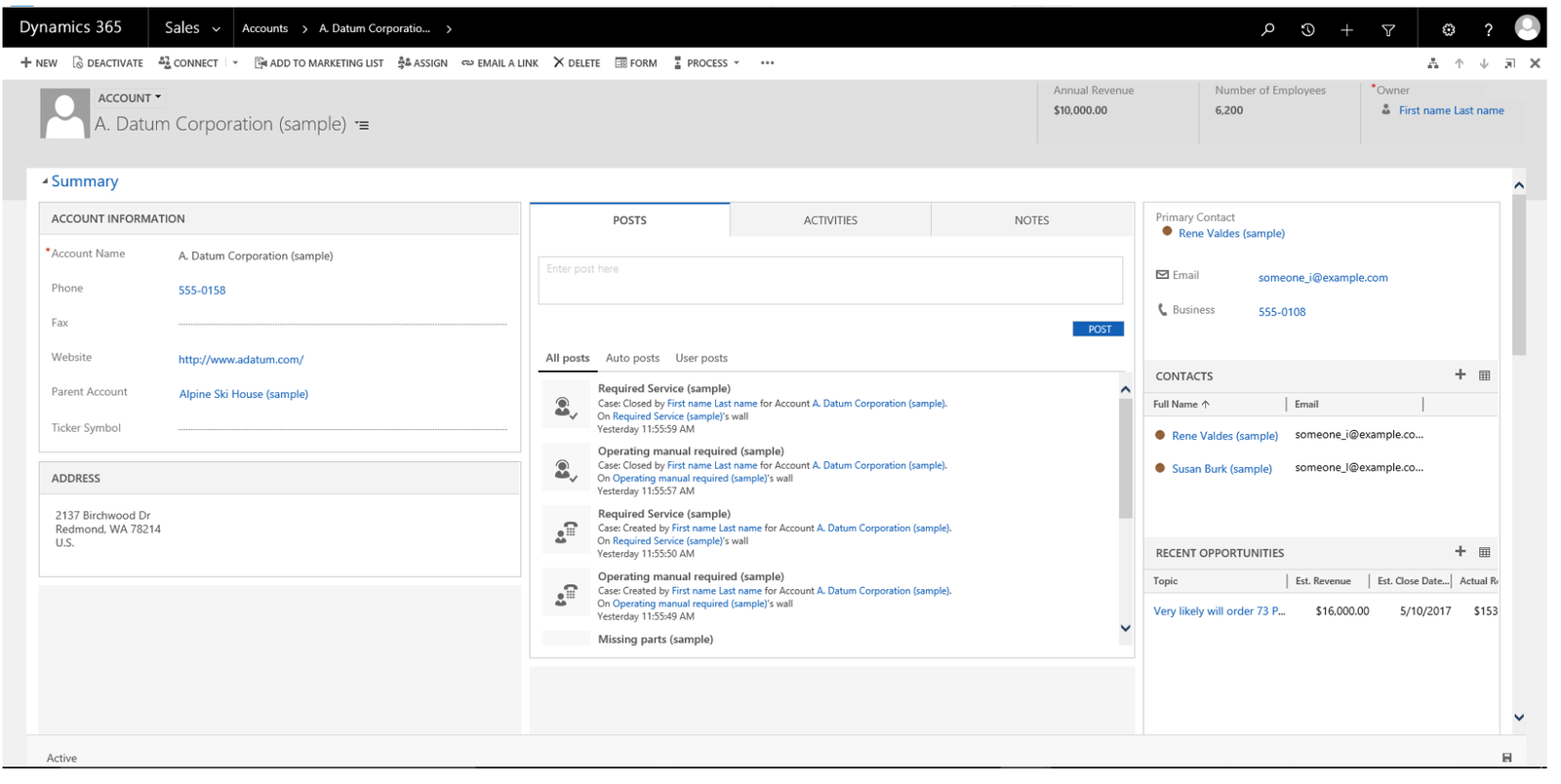Click the POST button
Screen dimensions: 1561x784
(1099, 330)
